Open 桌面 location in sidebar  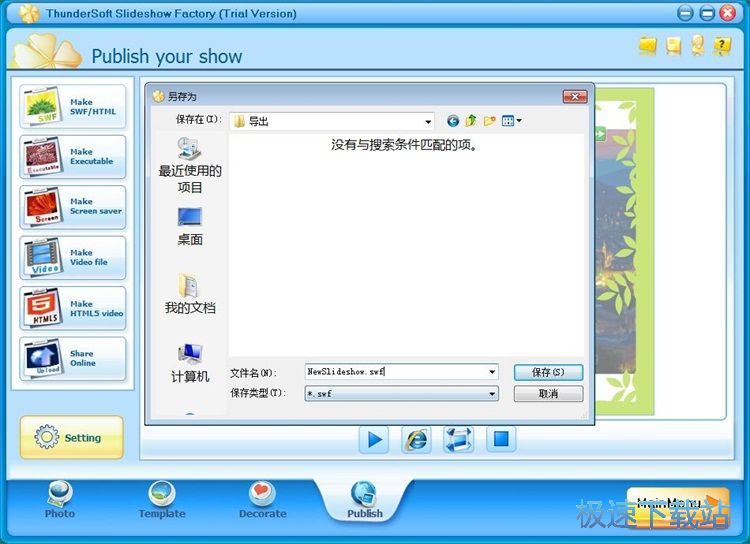190,226
